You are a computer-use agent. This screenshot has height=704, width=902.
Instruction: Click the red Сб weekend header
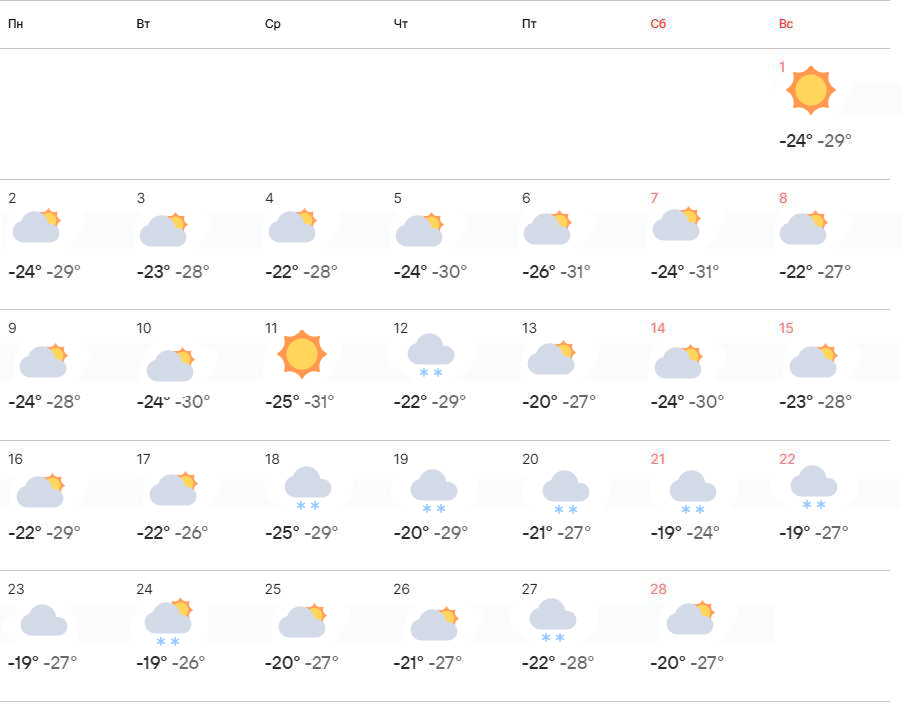click(658, 24)
